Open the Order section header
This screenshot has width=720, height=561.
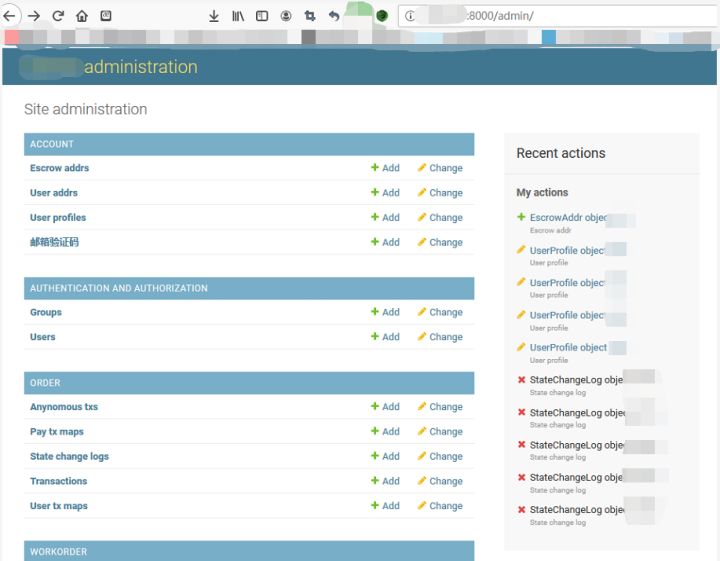point(45,383)
